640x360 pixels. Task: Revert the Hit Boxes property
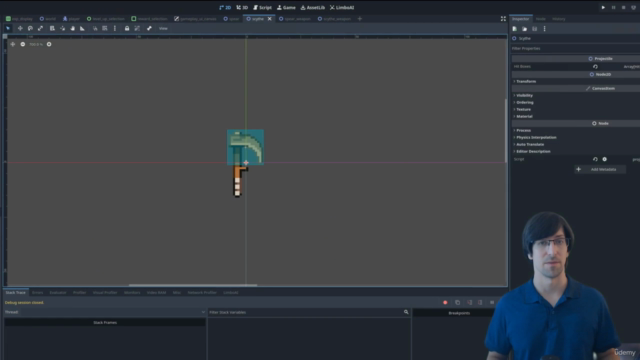click(x=596, y=67)
